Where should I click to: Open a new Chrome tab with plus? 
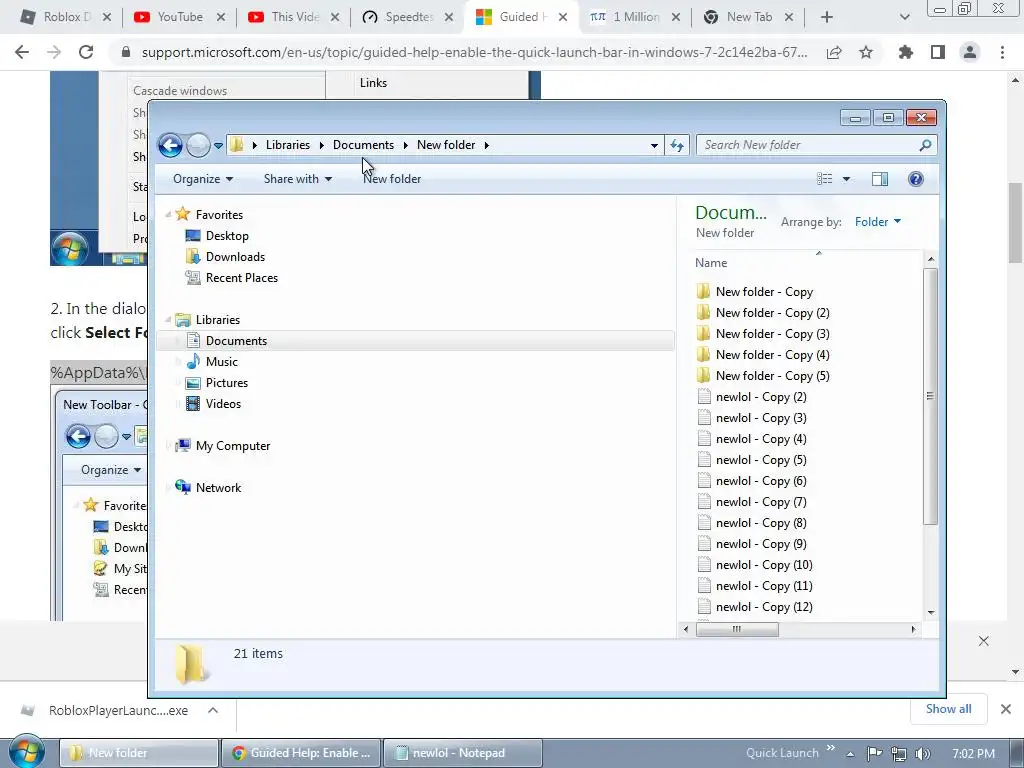(x=826, y=18)
